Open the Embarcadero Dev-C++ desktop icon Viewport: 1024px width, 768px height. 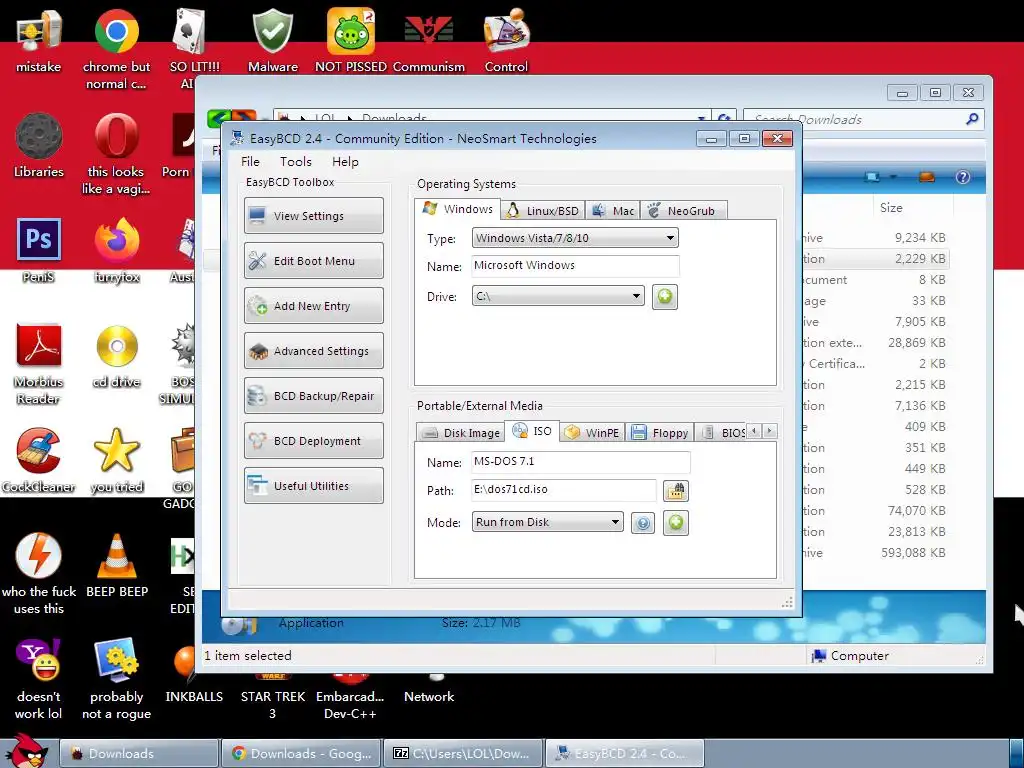(350, 697)
